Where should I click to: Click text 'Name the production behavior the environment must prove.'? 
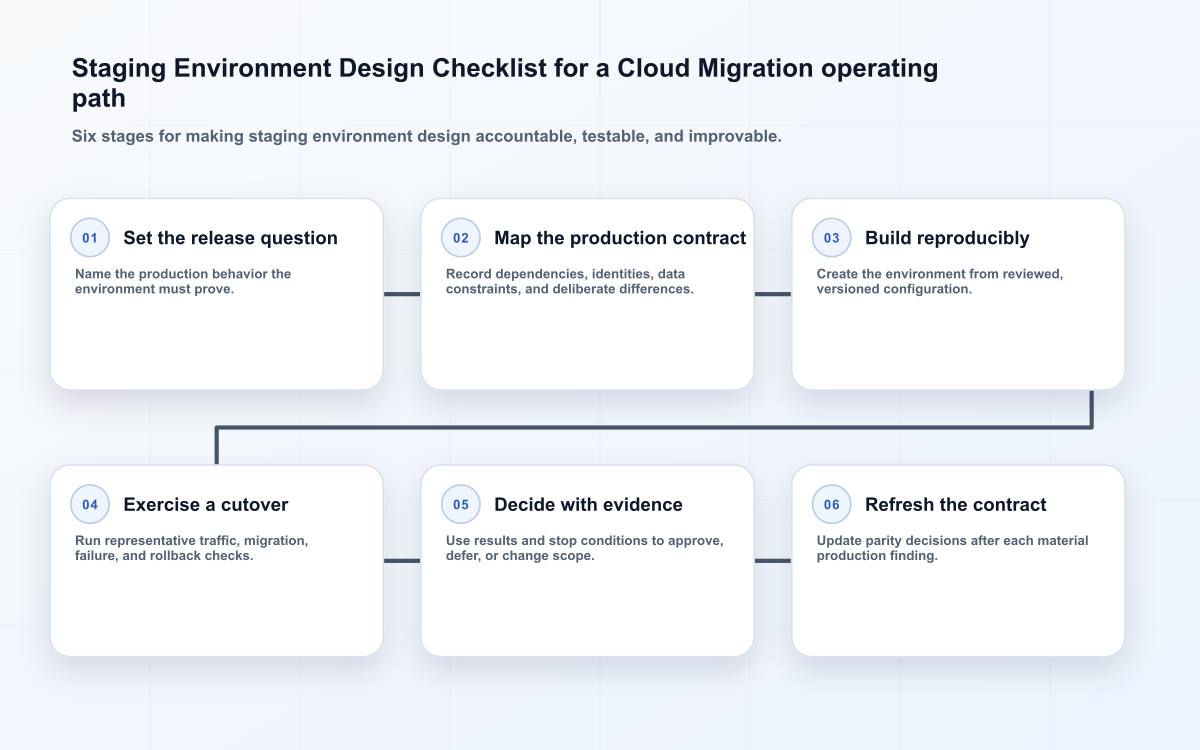(183, 281)
